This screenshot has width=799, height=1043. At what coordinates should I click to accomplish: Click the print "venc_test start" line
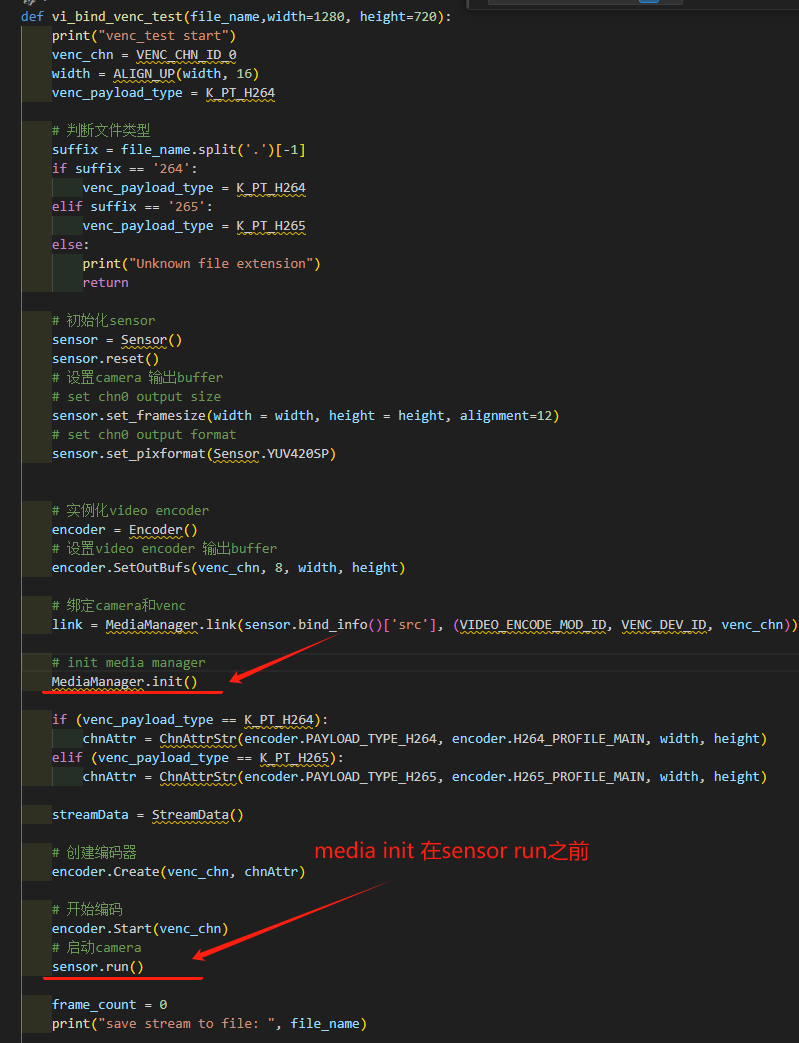click(144, 36)
